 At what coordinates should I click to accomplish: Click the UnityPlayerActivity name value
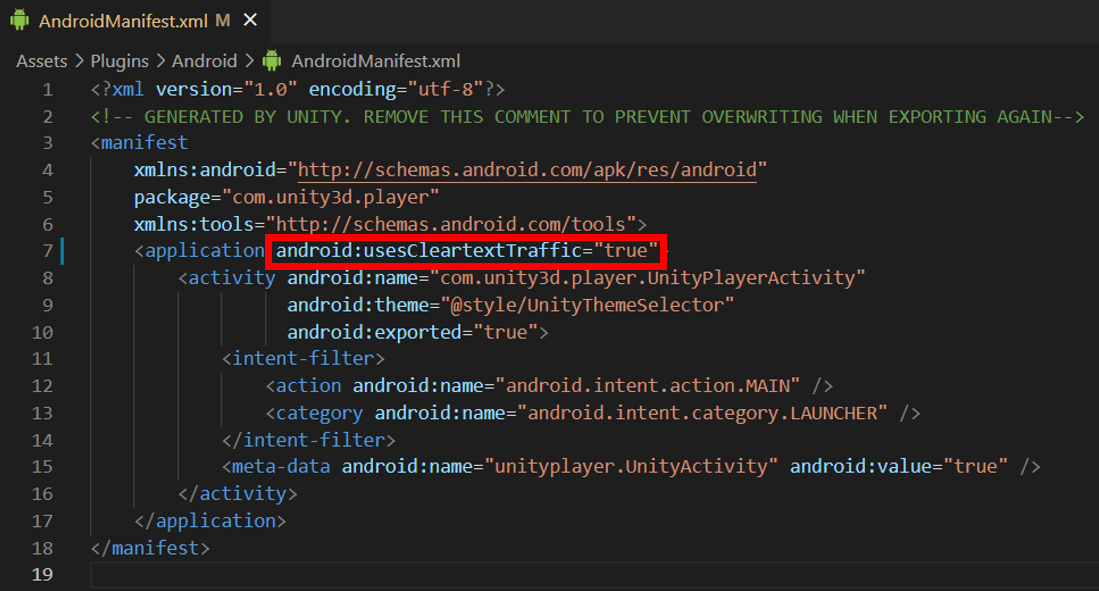[647, 278]
